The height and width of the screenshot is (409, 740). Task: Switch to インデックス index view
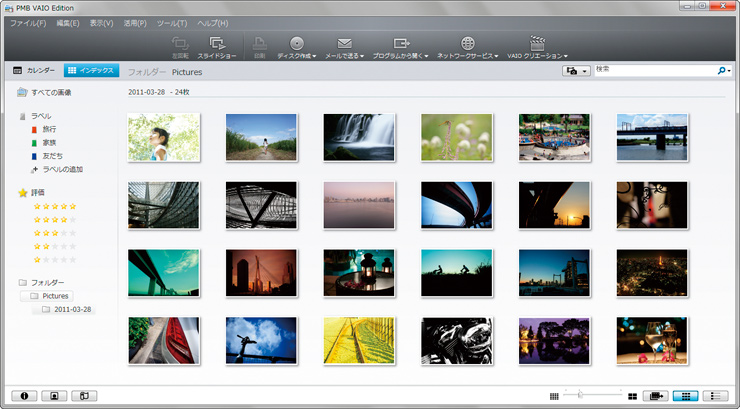tap(92, 71)
